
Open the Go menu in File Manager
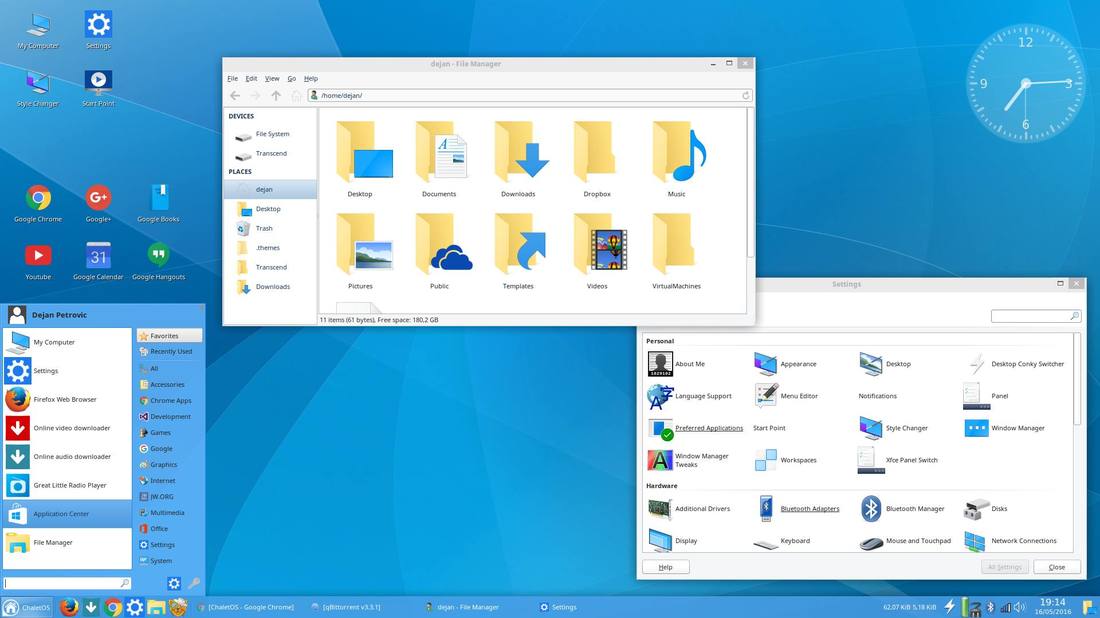click(x=291, y=78)
